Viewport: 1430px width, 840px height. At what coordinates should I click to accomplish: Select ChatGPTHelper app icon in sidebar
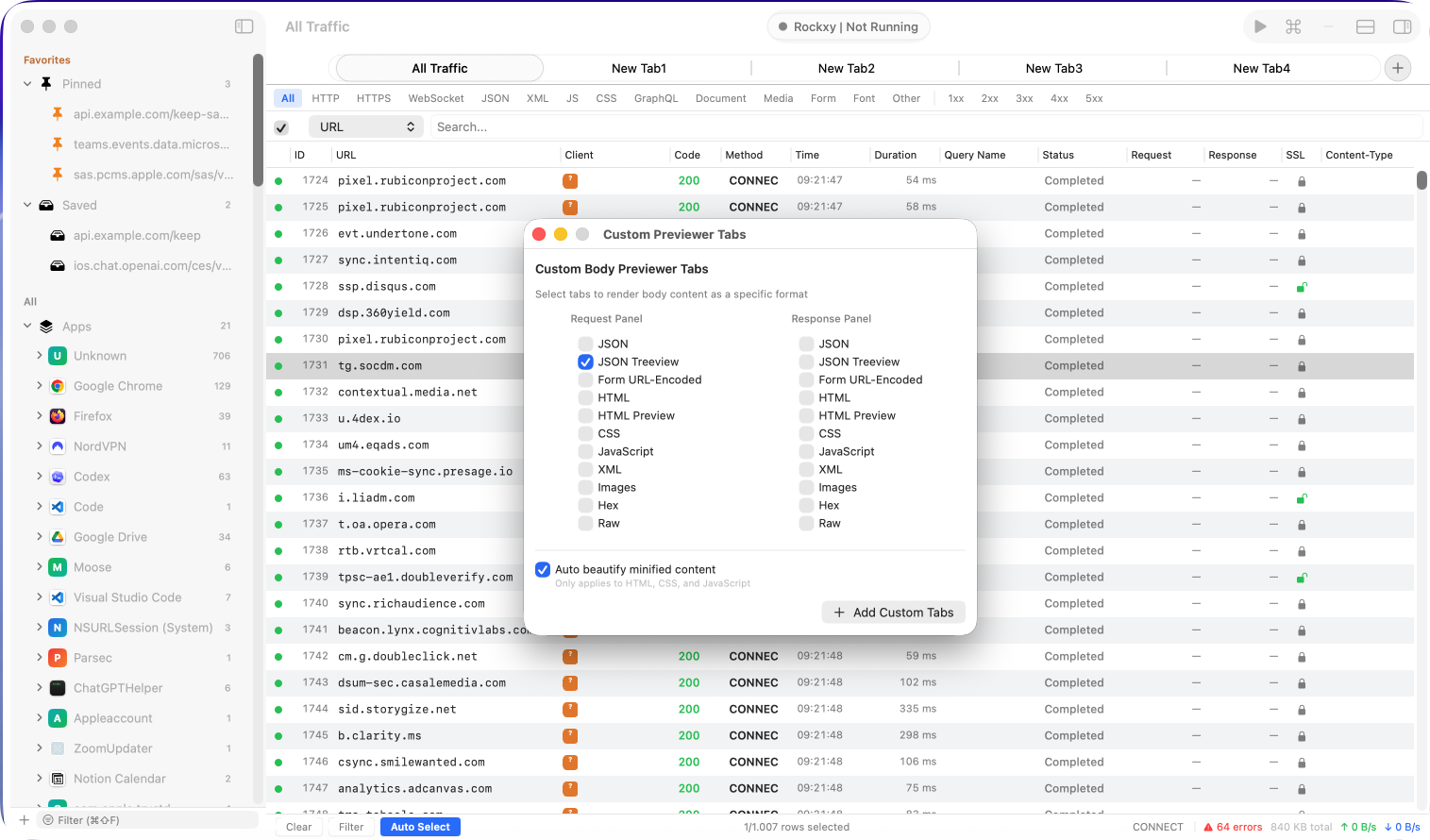point(58,688)
